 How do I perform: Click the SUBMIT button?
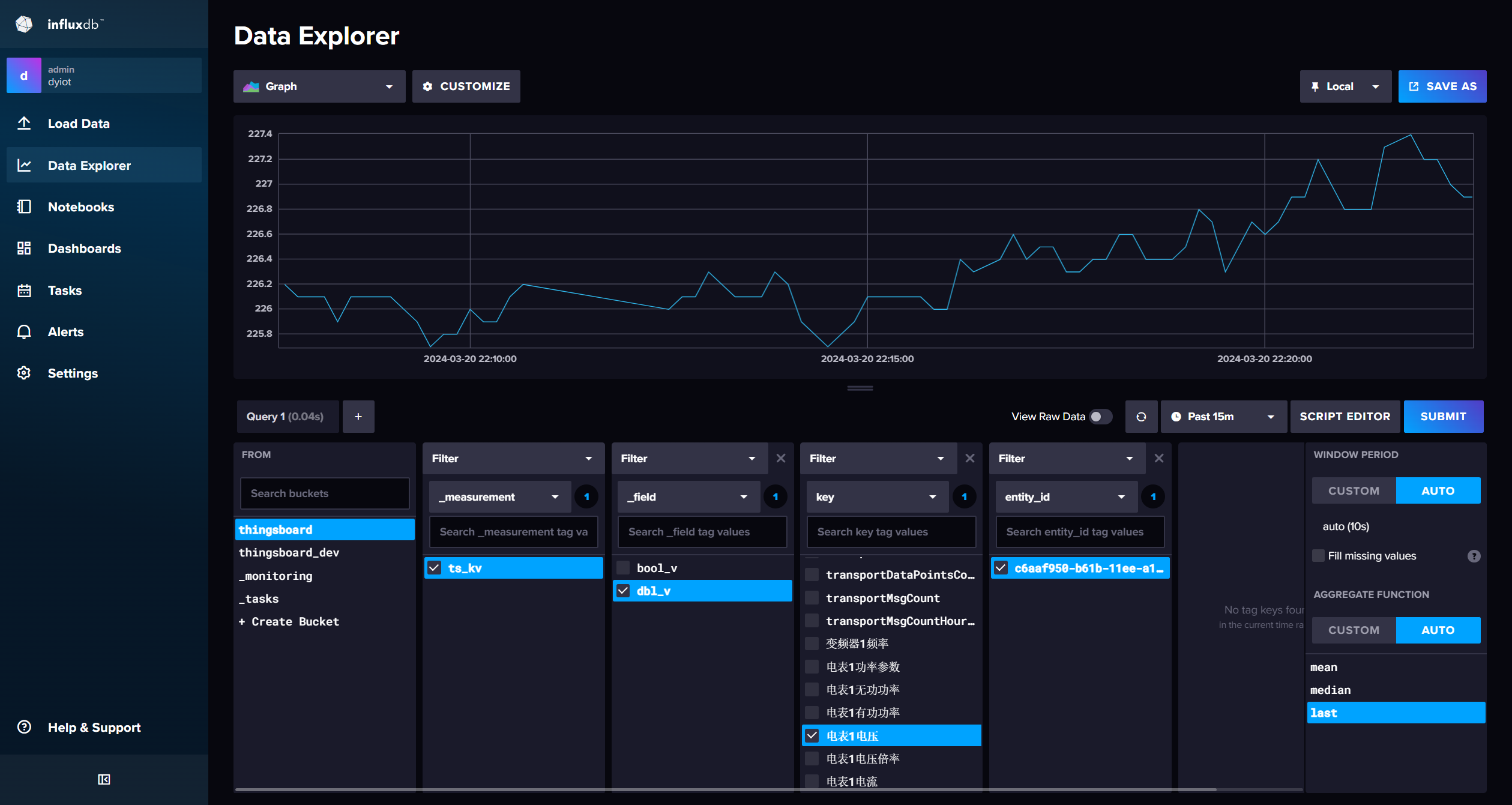coord(1444,417)
